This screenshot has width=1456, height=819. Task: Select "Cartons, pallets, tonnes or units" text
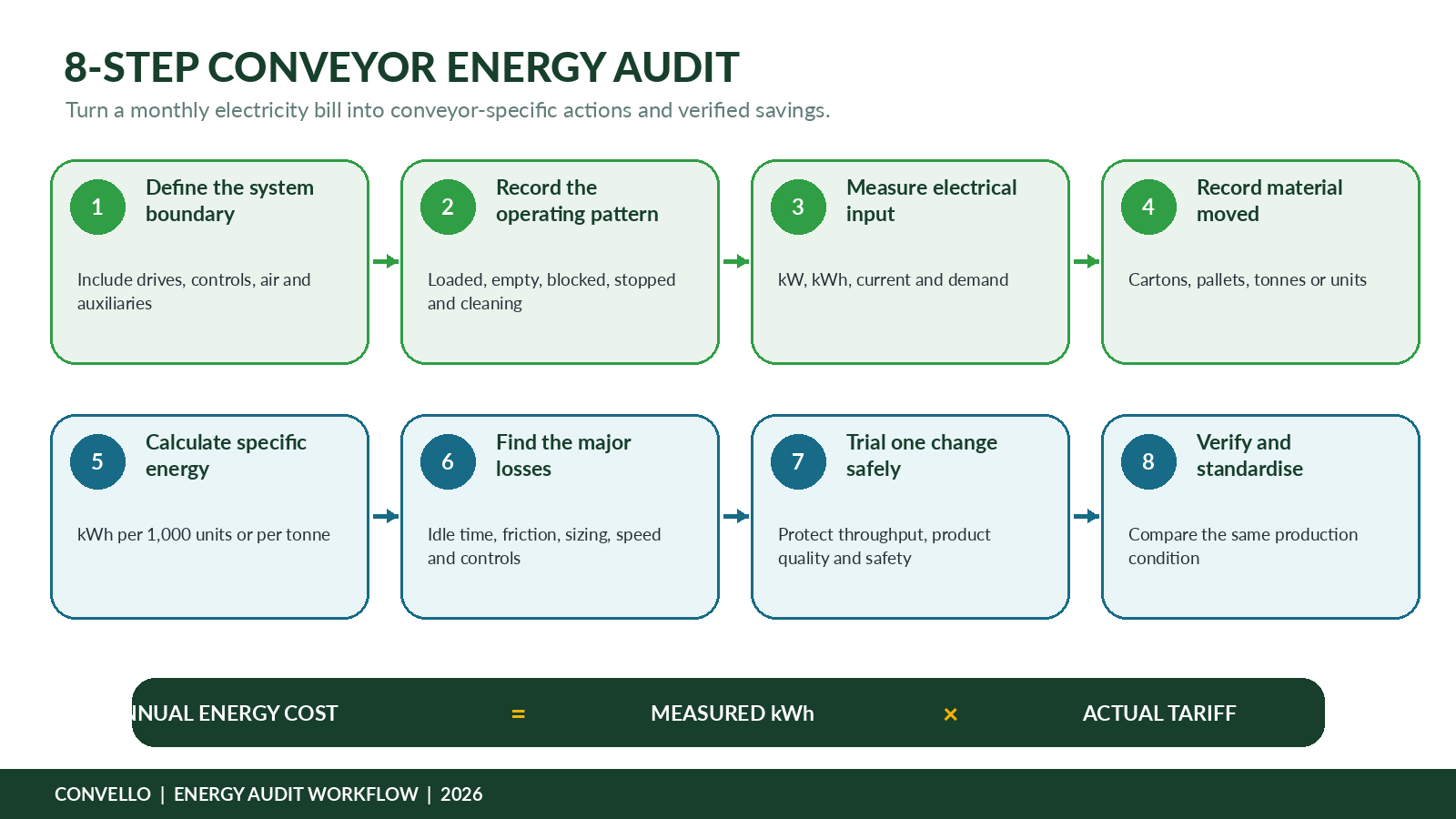tap(1248, 280)
